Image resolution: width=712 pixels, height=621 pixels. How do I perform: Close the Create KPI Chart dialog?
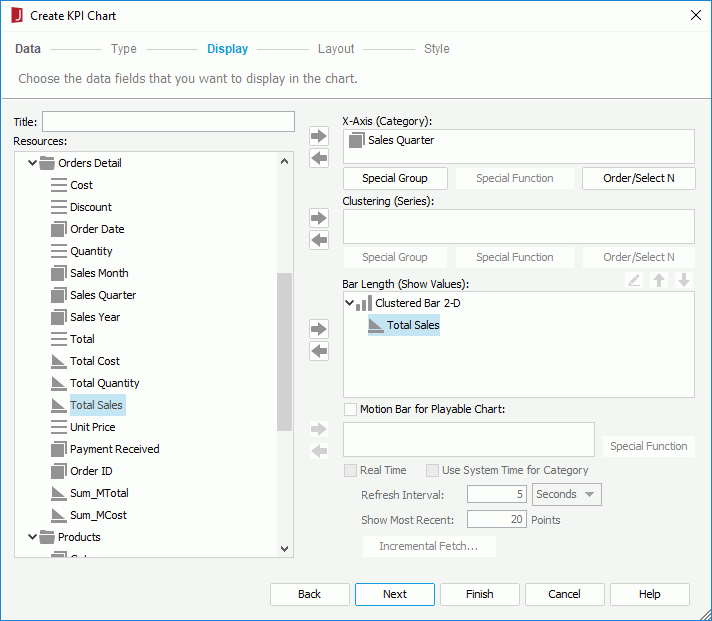[x=695, y=15]
